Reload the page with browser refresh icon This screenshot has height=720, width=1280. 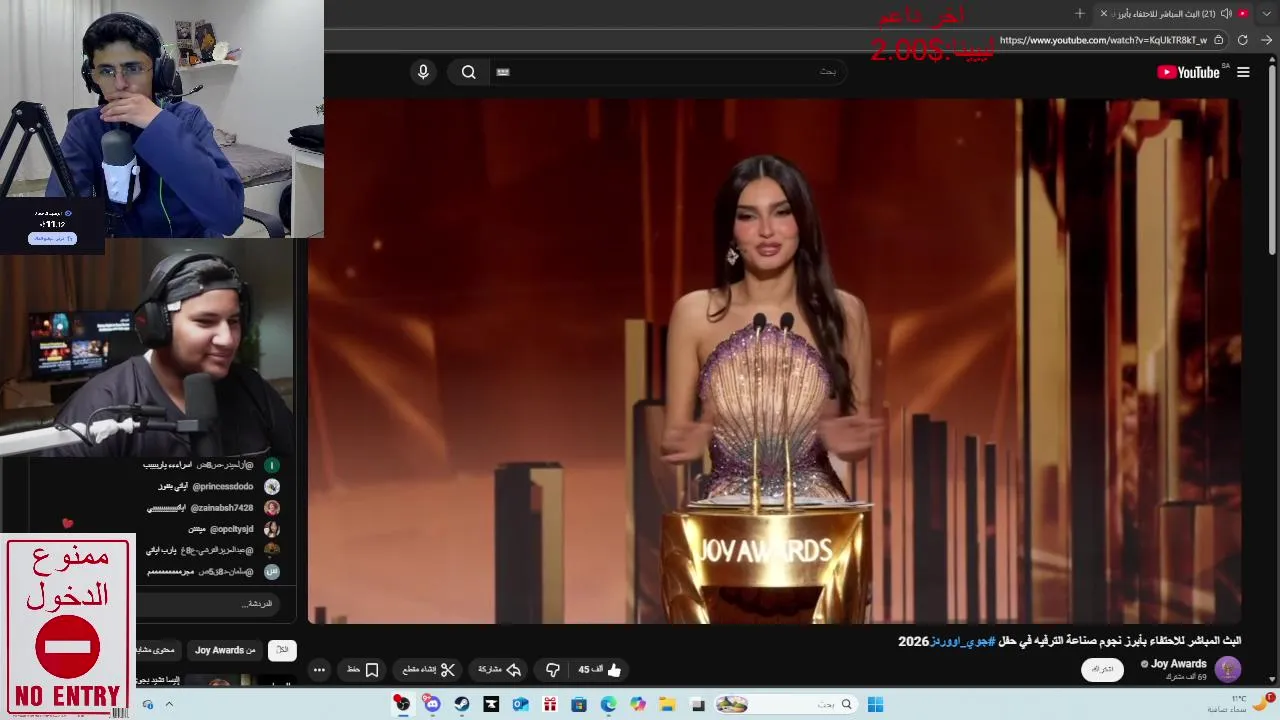(x=1243, y=40)
